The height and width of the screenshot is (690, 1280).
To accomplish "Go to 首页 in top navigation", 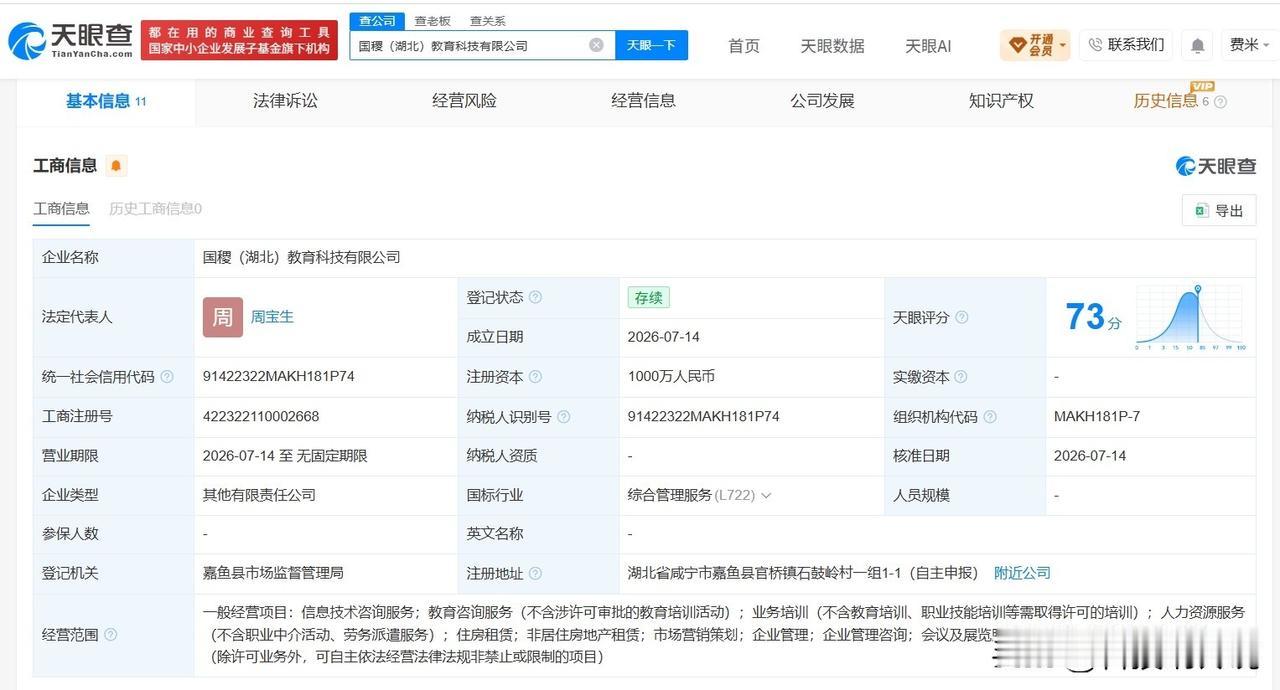I will [744, 46].
